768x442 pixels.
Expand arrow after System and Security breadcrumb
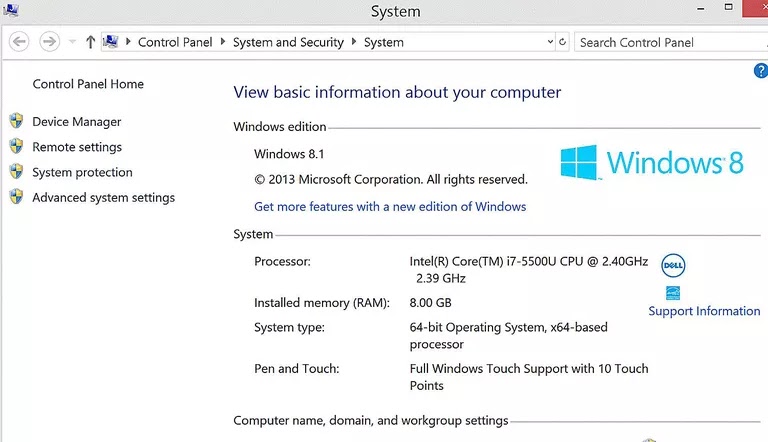tap(354, 42)
